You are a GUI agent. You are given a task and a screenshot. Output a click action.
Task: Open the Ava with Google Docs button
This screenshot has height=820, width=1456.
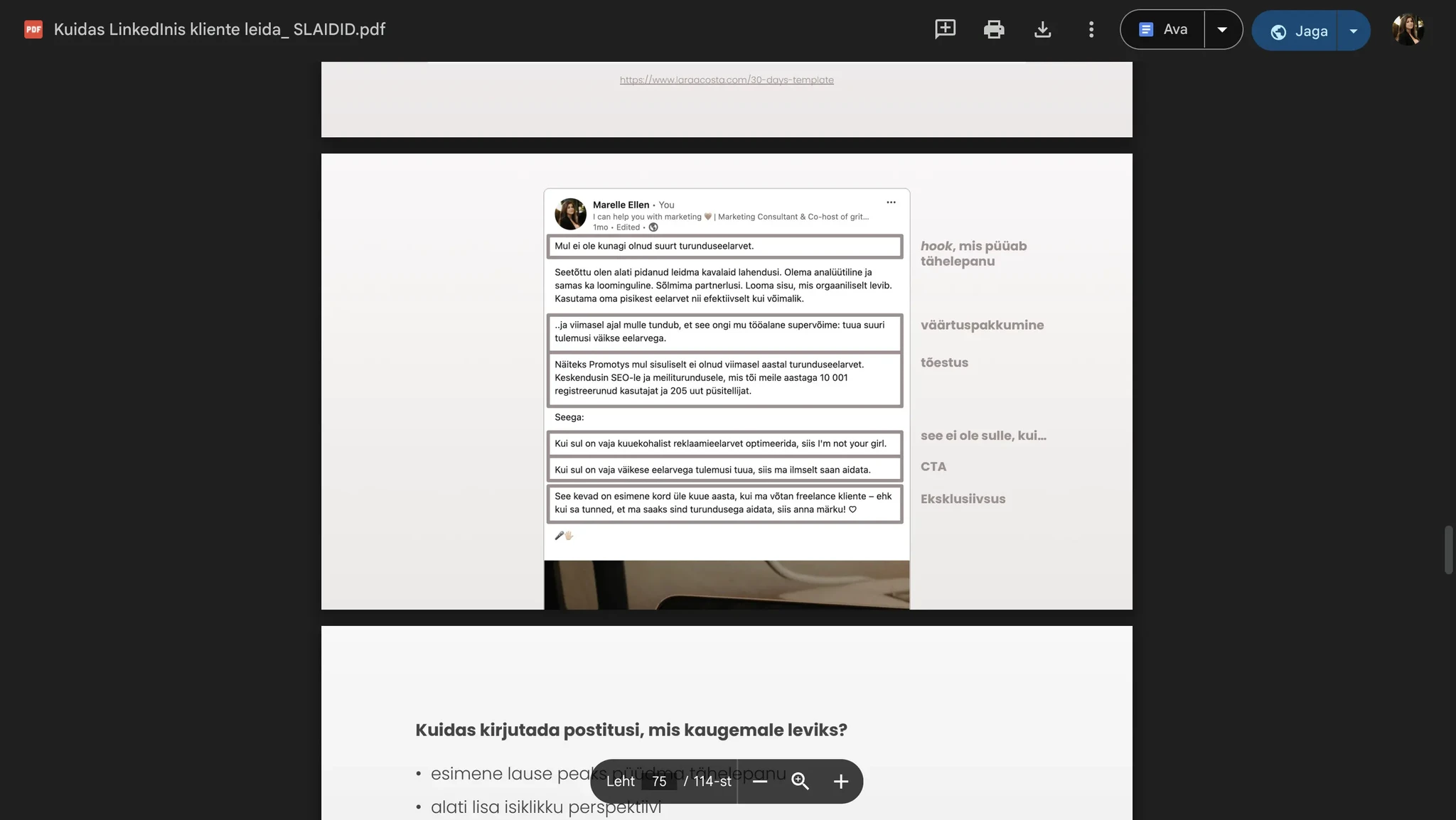coord(1163,29)
